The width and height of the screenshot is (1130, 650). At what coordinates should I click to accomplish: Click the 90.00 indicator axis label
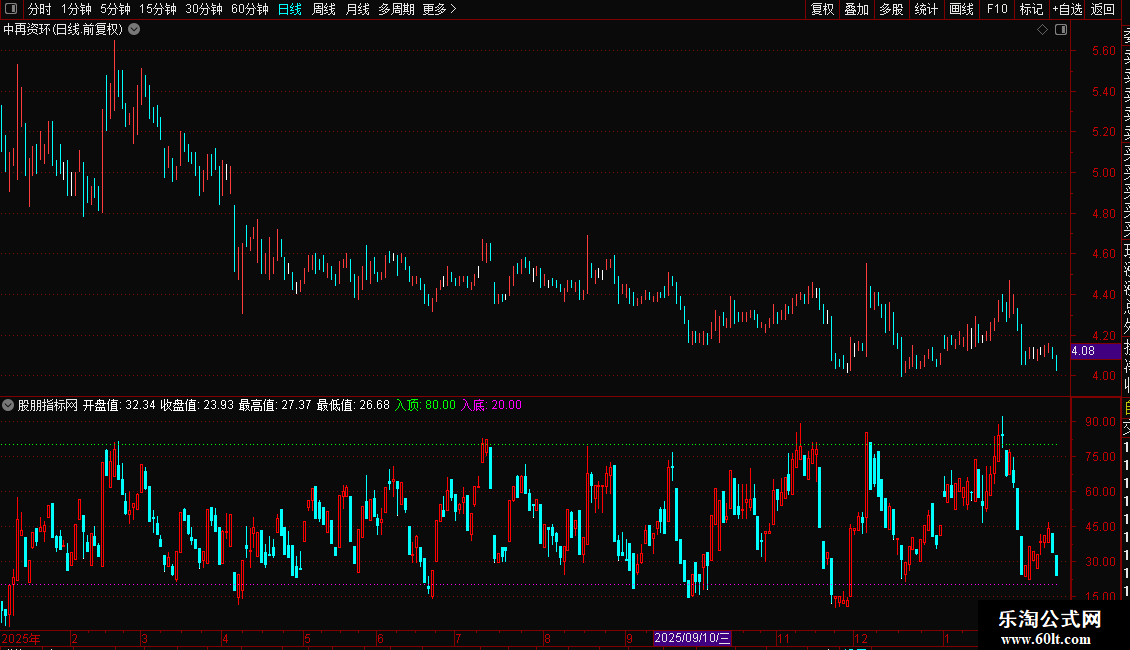click(1100, 422)
